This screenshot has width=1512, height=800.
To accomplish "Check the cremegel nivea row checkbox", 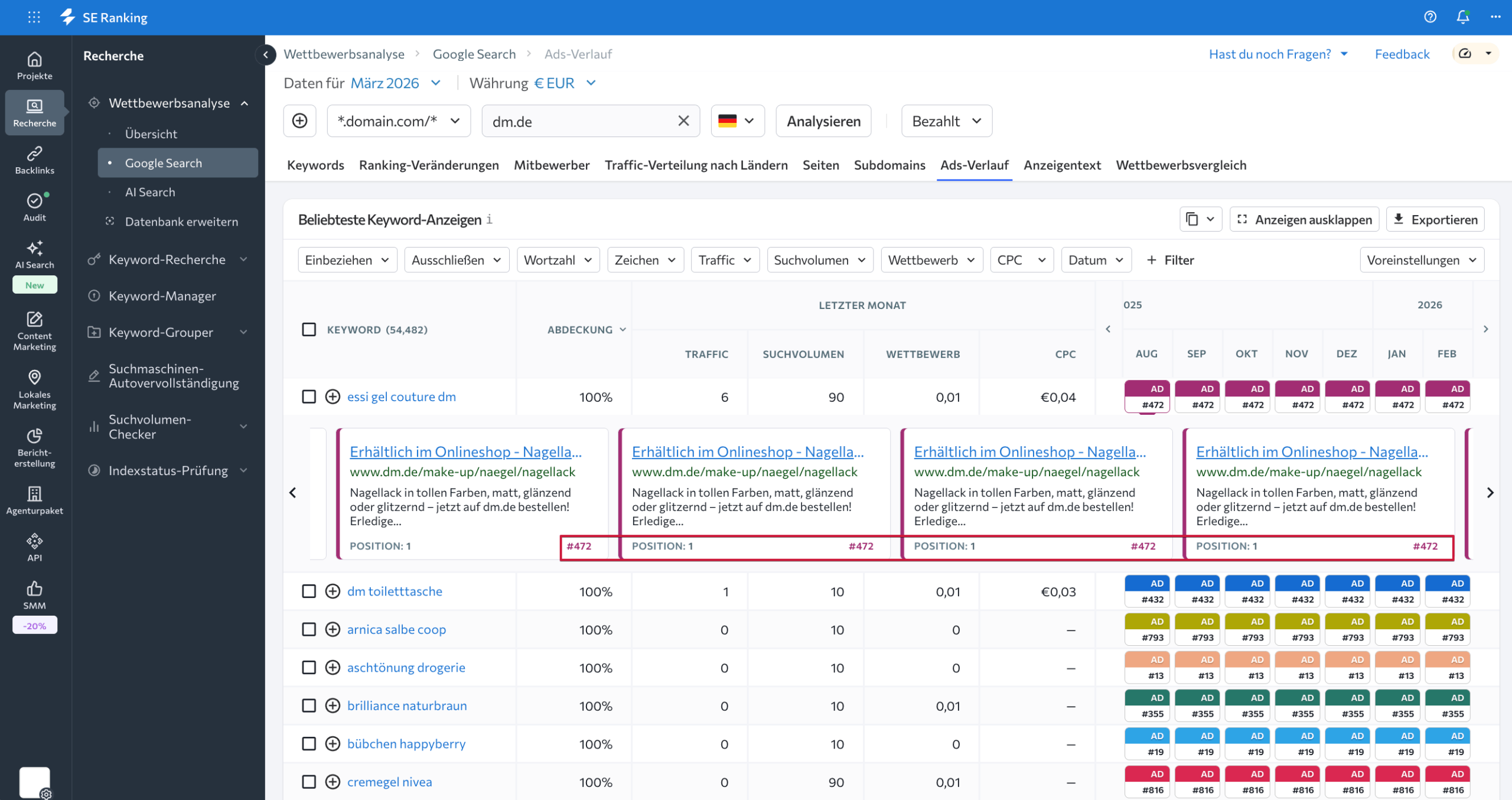I will click(309, 781).
